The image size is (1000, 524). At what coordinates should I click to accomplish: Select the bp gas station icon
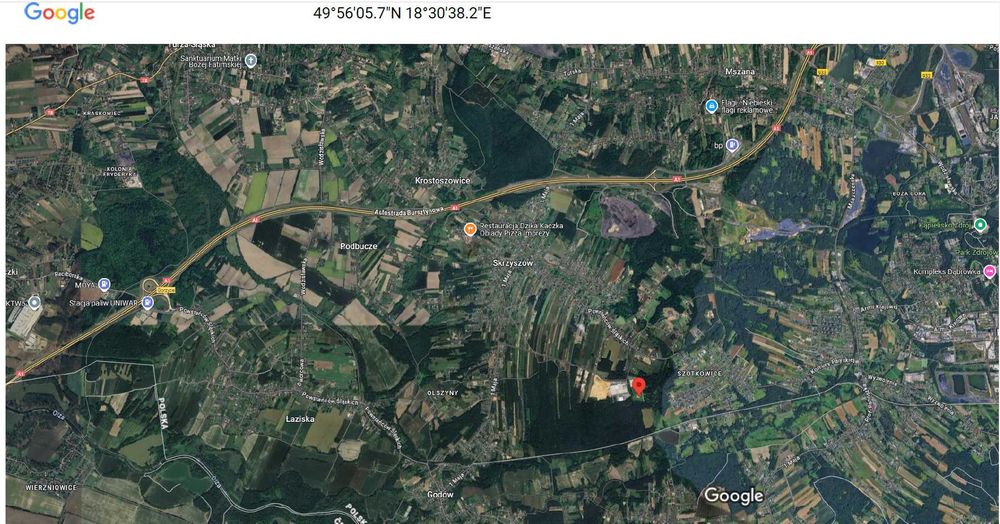point(732,145)
